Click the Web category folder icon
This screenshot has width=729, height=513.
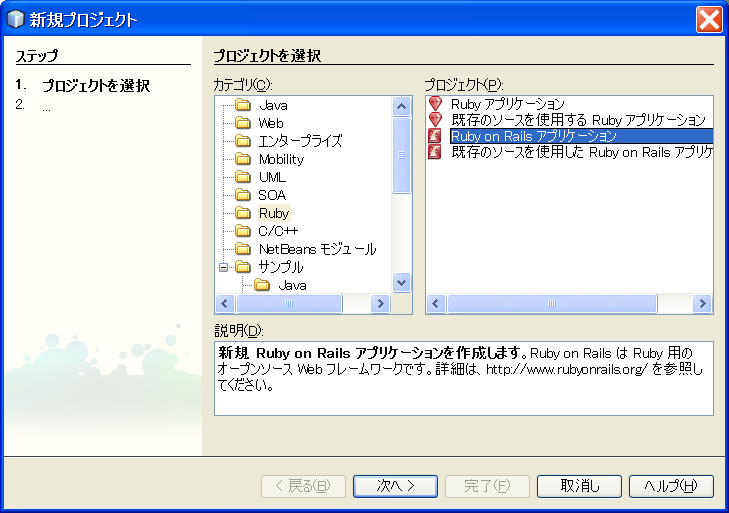coord(243,123)
